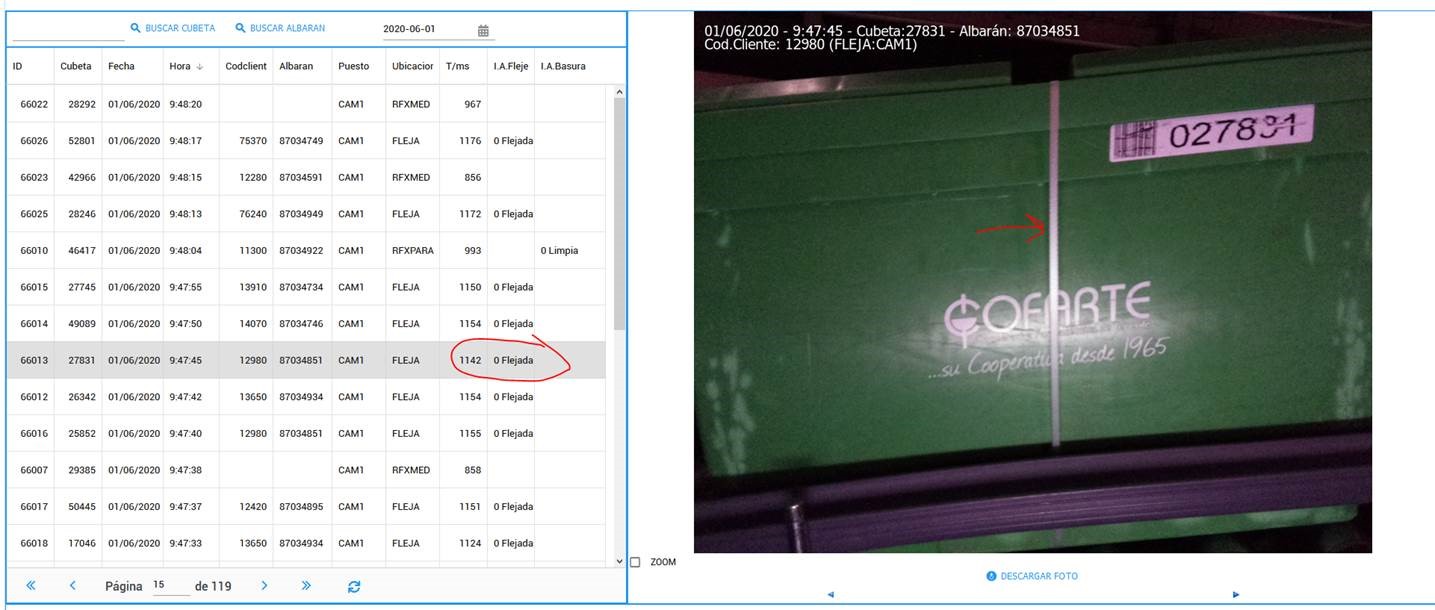Refresh the table with the reload icon
This screenshot has width=1435, height=610.
tap(354, 587)
